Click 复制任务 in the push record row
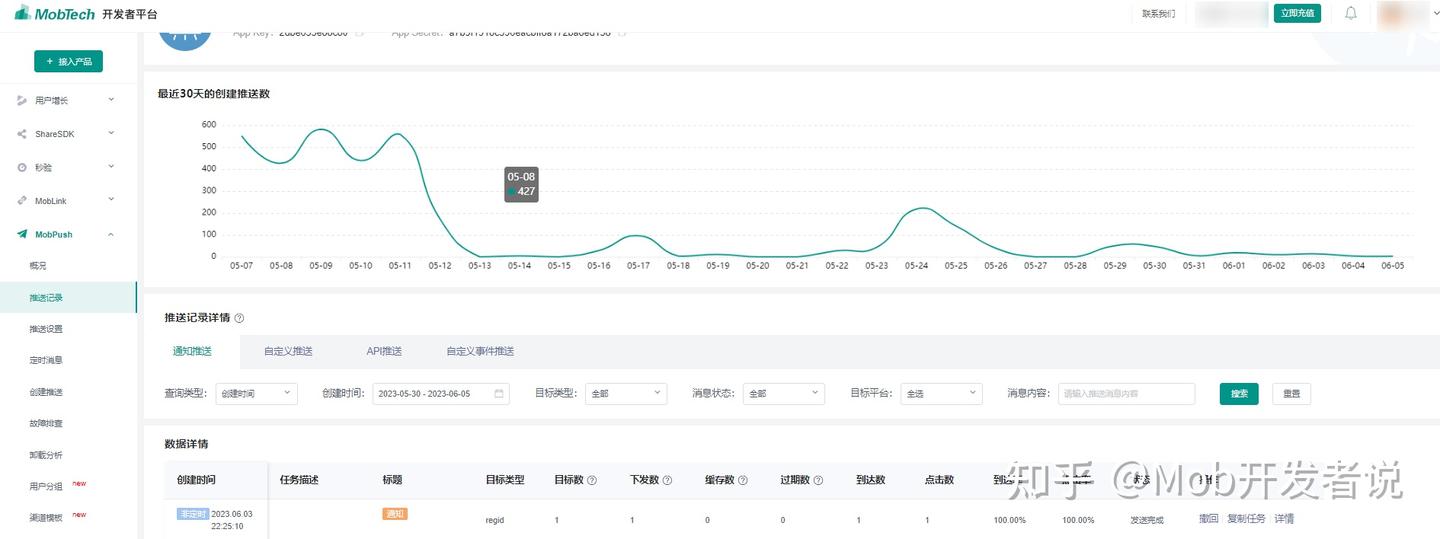This screenshot has height=539, width=1440. tap(1246, 519)
